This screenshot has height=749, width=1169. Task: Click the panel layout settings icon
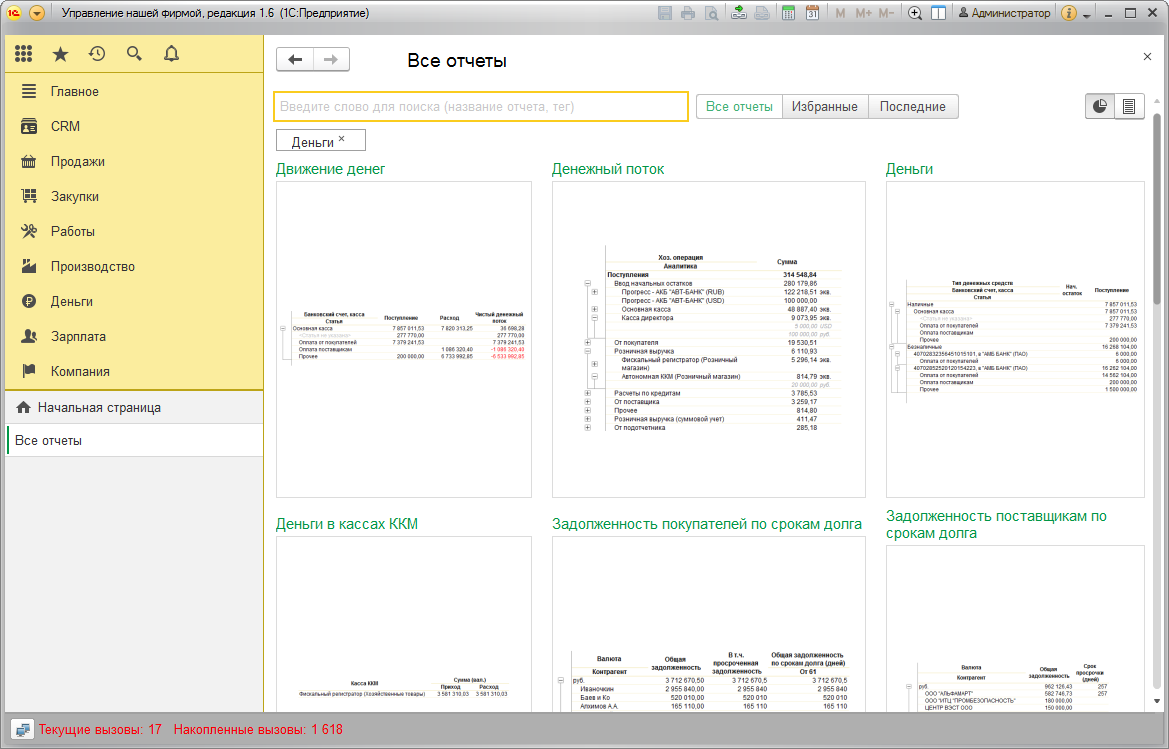pos(939,13)
